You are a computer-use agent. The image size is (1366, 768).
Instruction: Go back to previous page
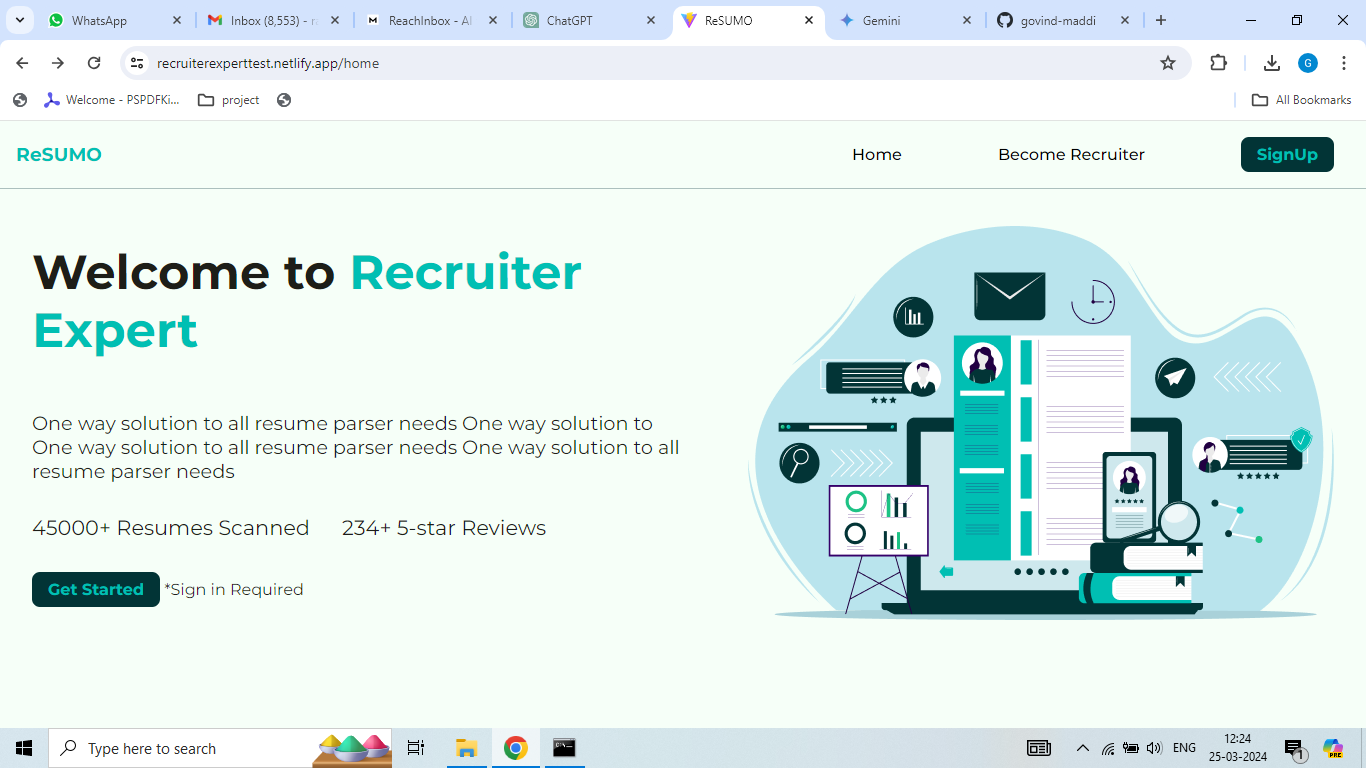coord(22,63)
